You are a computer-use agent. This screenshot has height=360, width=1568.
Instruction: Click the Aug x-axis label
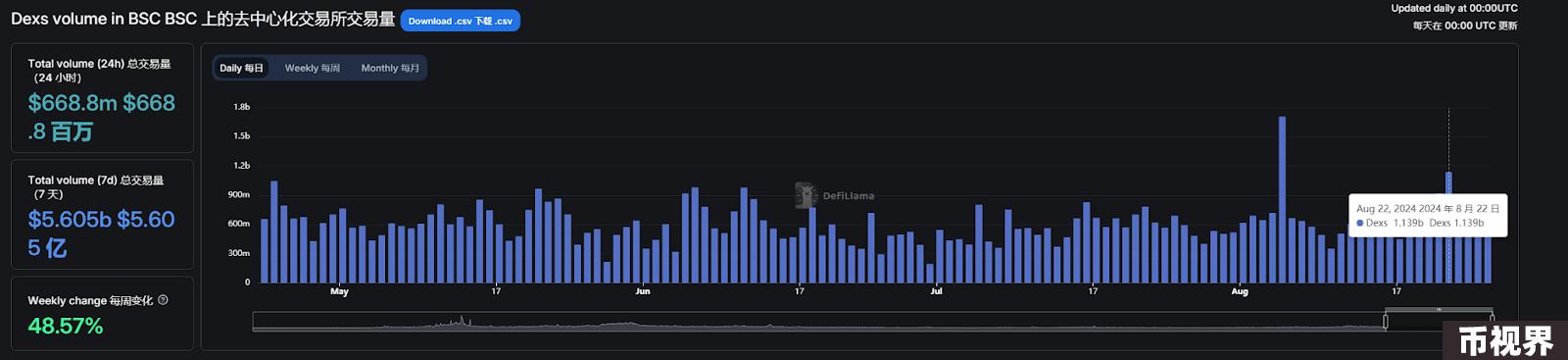(1240, 291)
